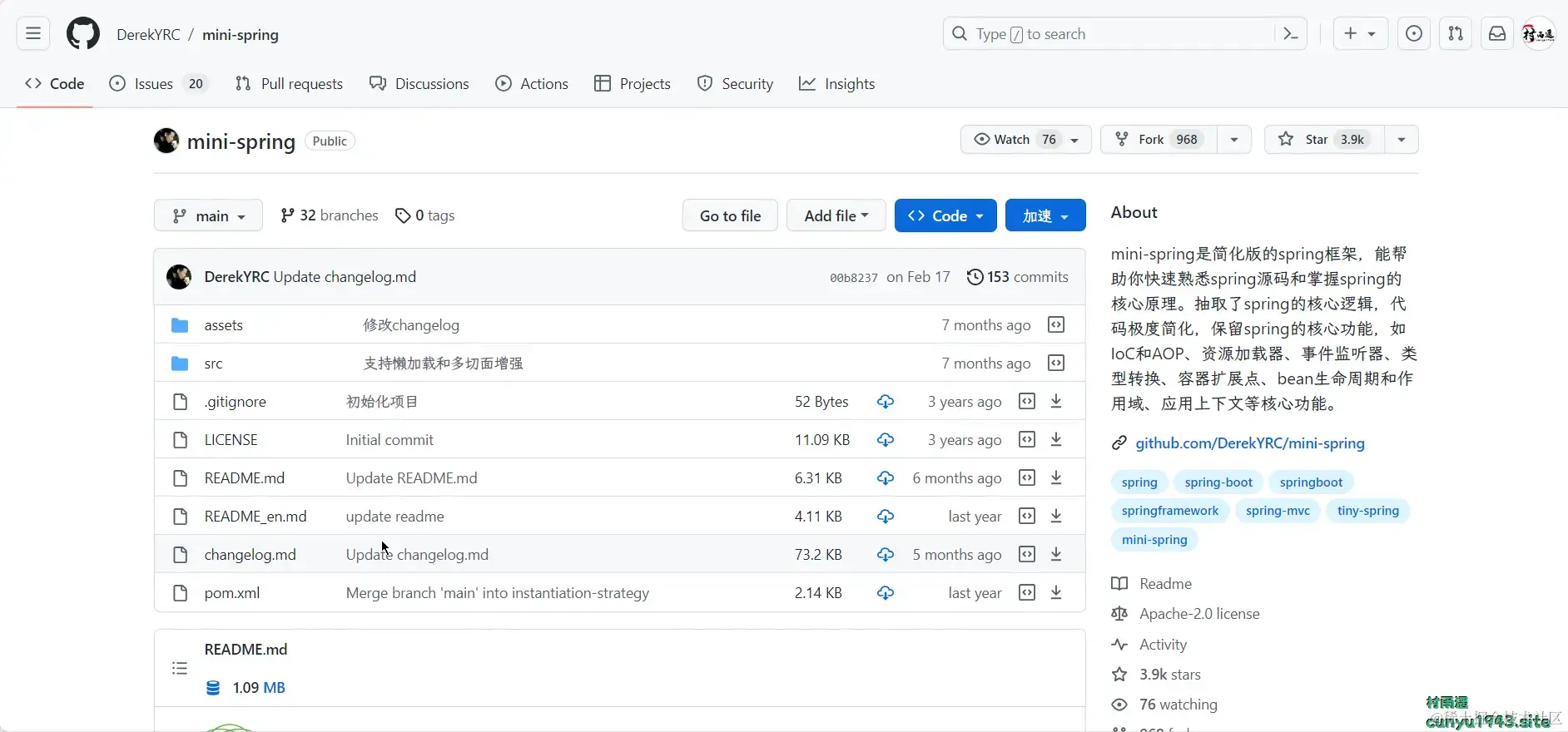
Task: Click the search input field
Action: (x=1124, y=34)
